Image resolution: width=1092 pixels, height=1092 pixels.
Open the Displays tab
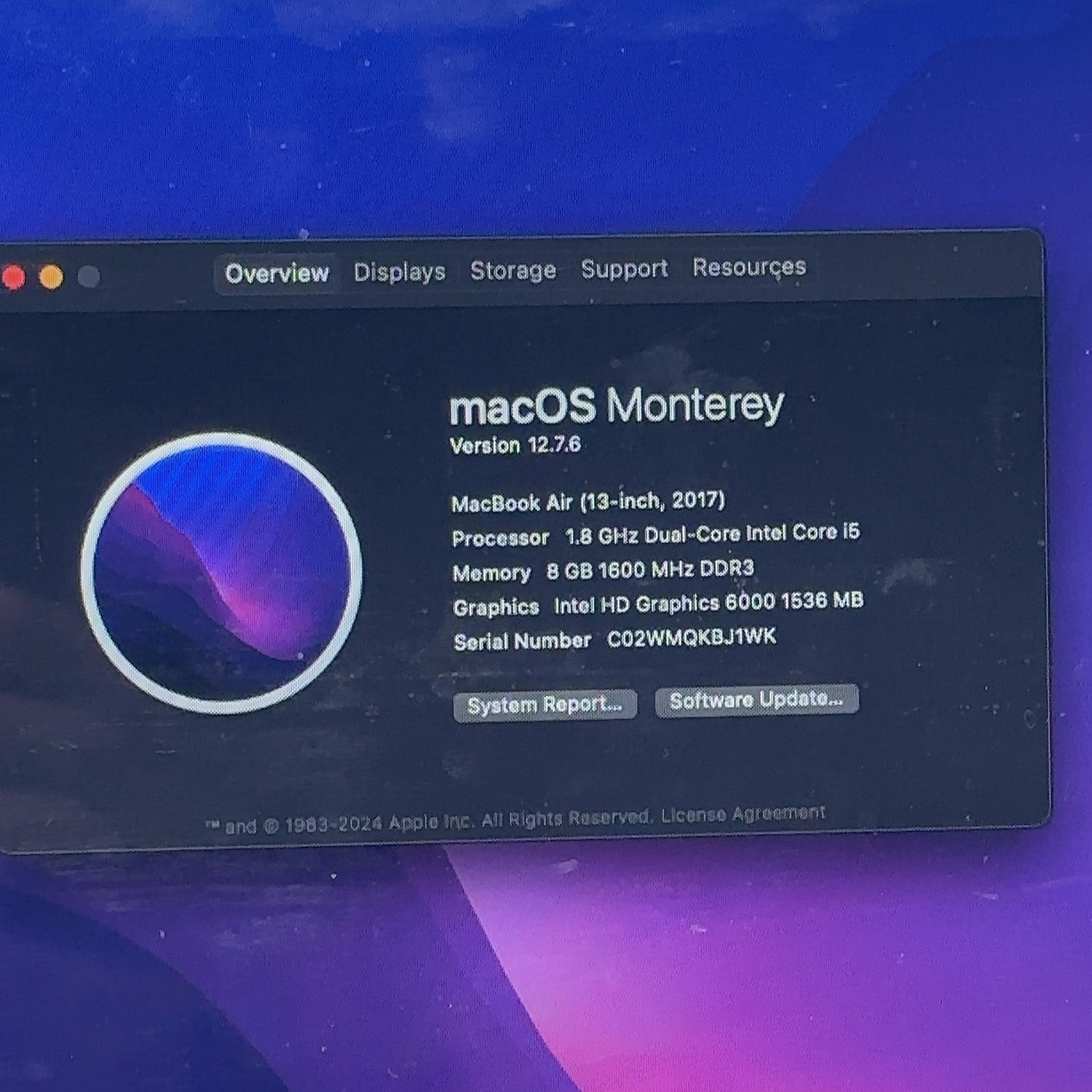(400, 272)
